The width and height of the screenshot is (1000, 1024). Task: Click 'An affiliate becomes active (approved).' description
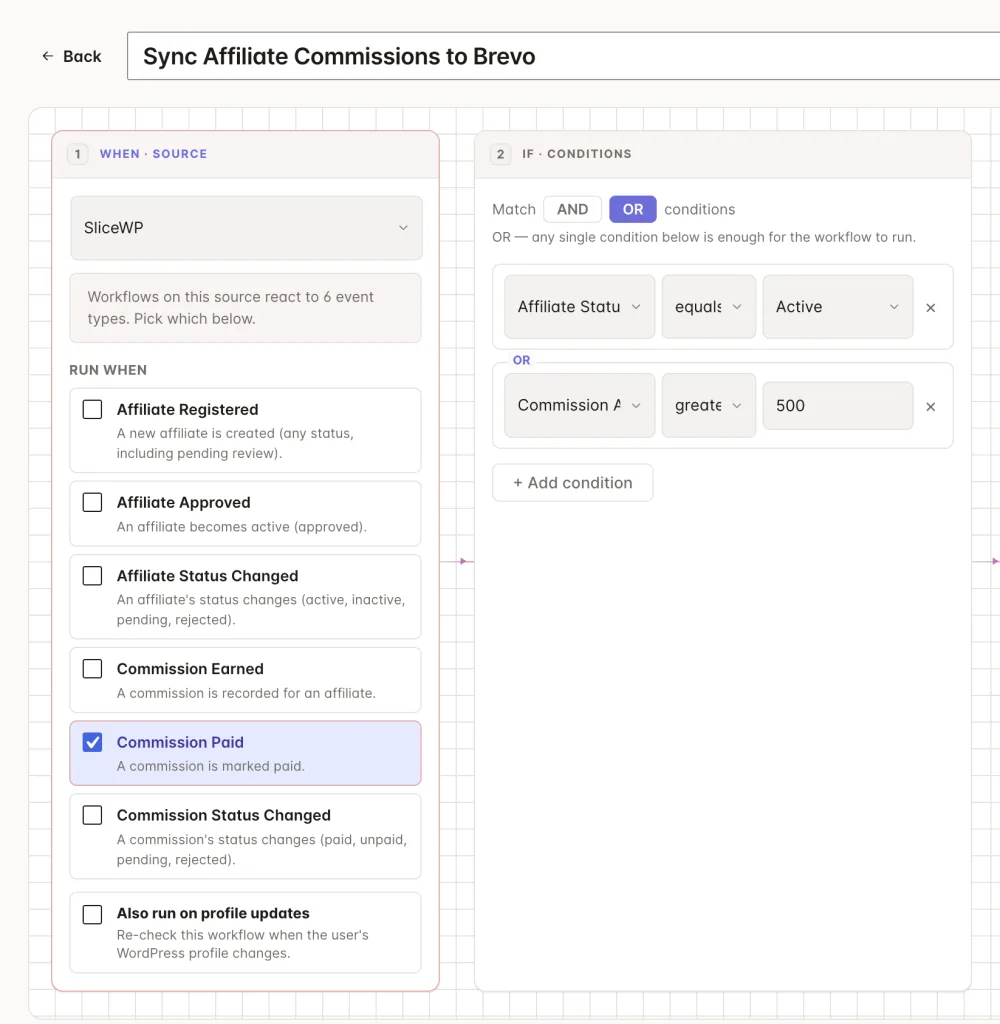[242, 526]
